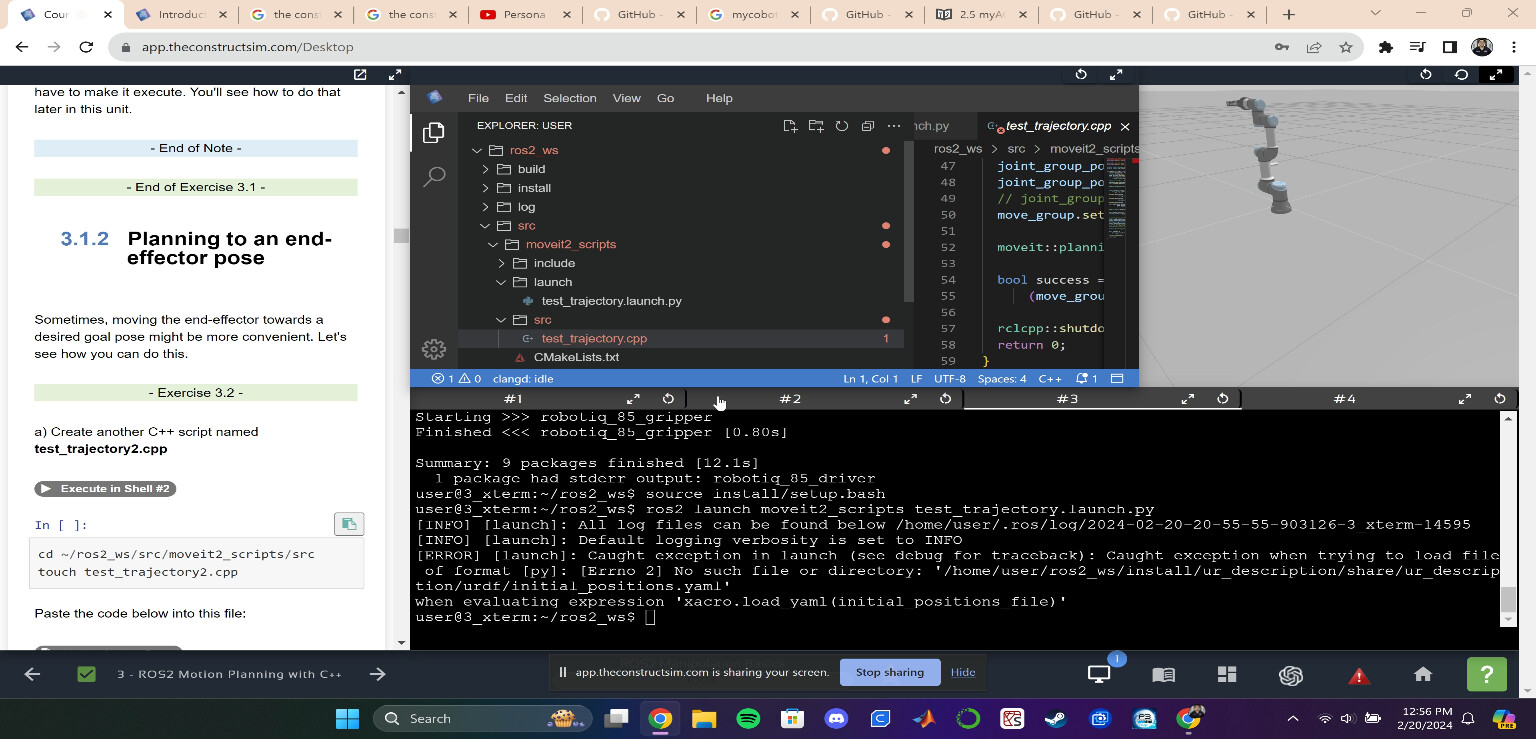
Task: Open the Windows Start menu
Action: pos(347,718)
